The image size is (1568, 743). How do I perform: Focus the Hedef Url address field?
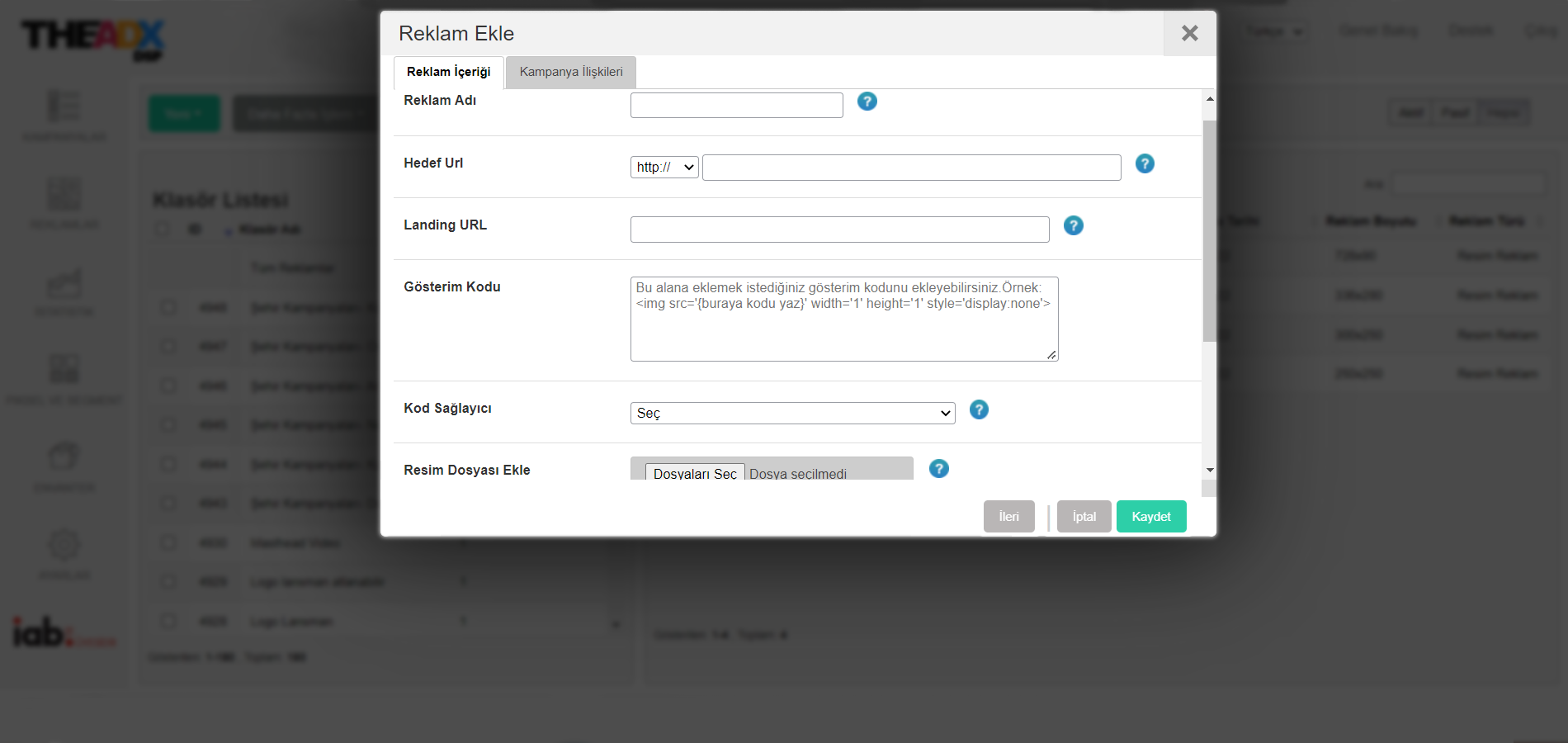[x=911, y=168]
